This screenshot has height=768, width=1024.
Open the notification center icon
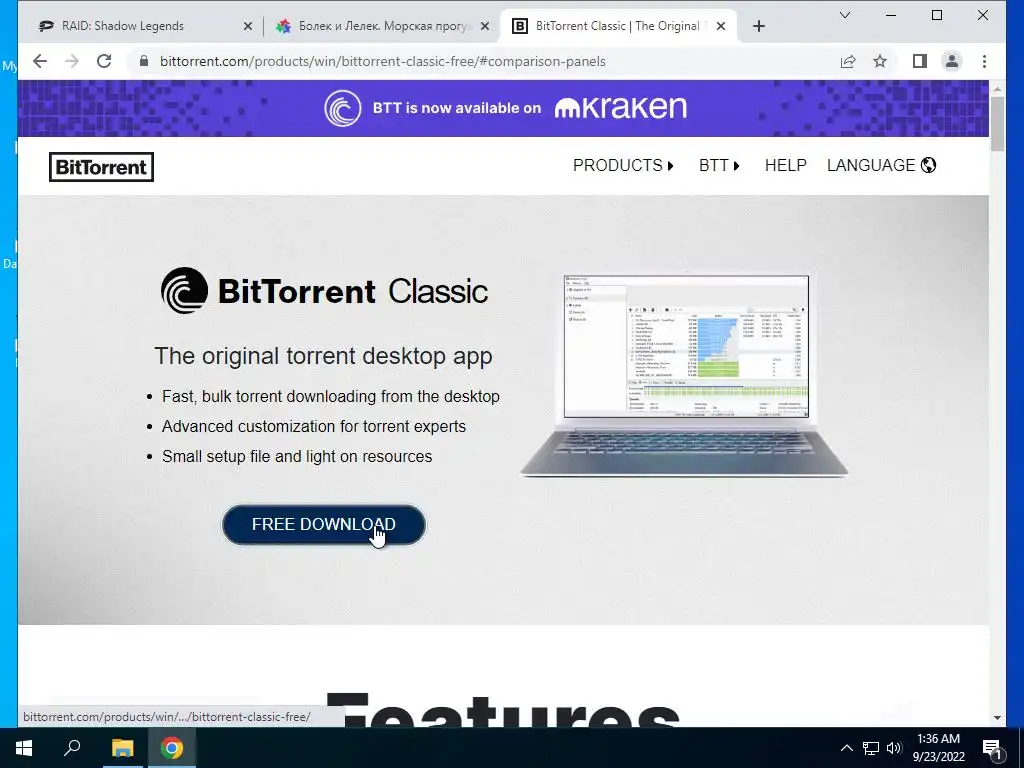click(x=992, y=748)
